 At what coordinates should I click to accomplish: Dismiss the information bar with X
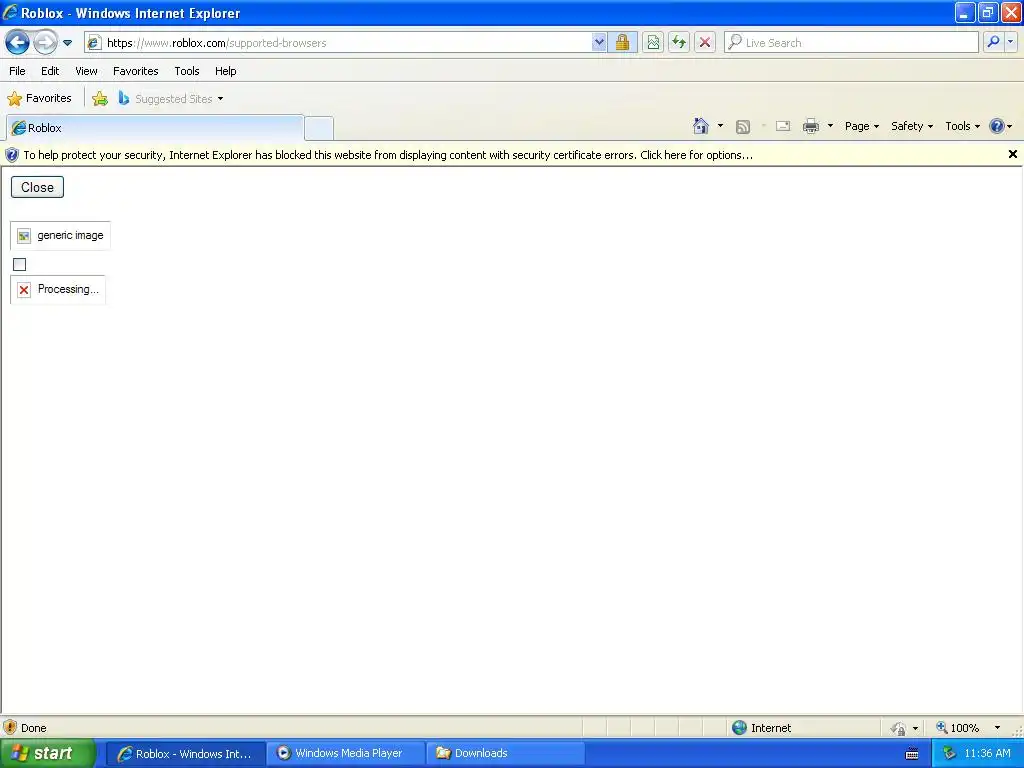(x=1012, y=154)
